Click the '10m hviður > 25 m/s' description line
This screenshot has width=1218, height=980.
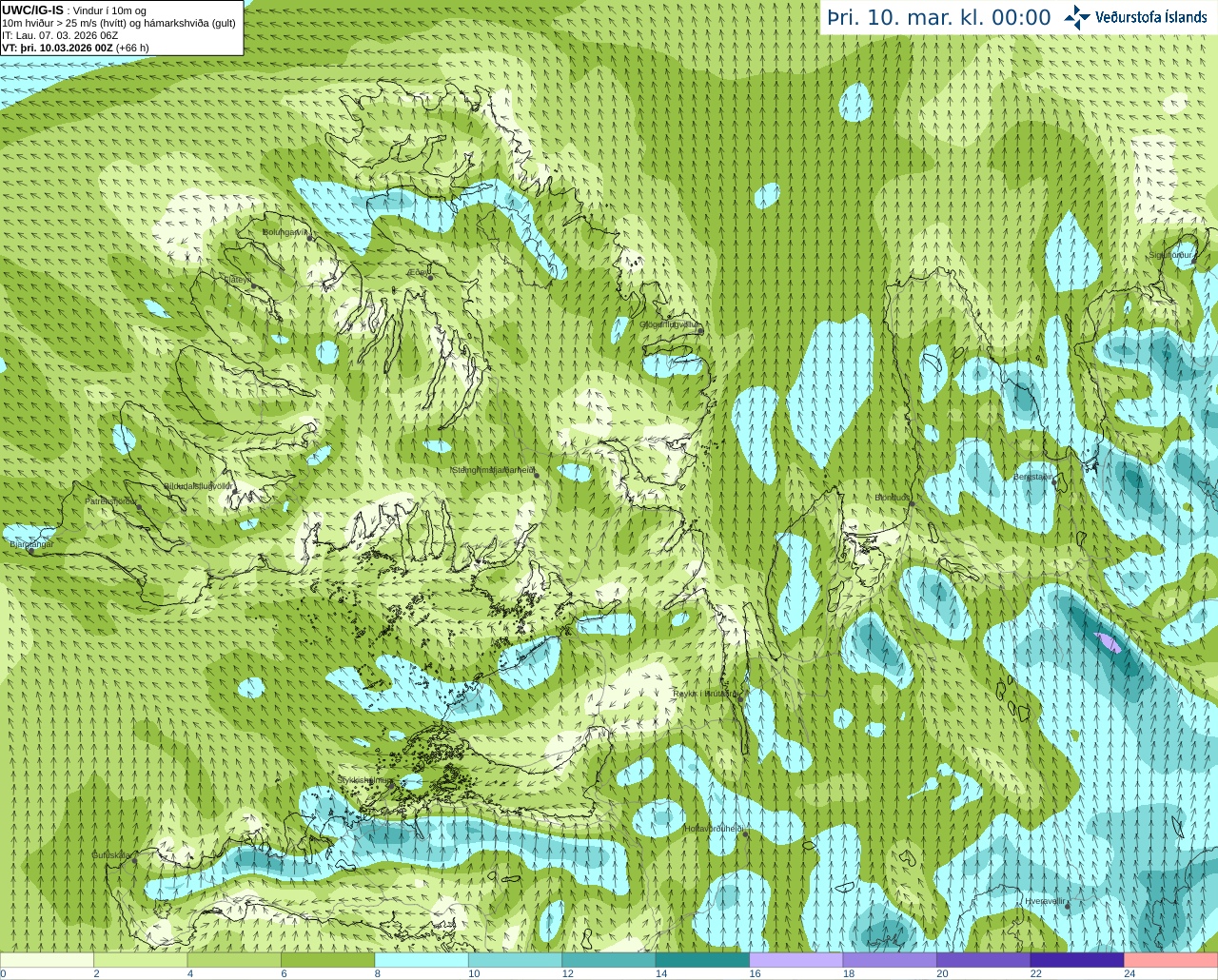pos(119,23)
